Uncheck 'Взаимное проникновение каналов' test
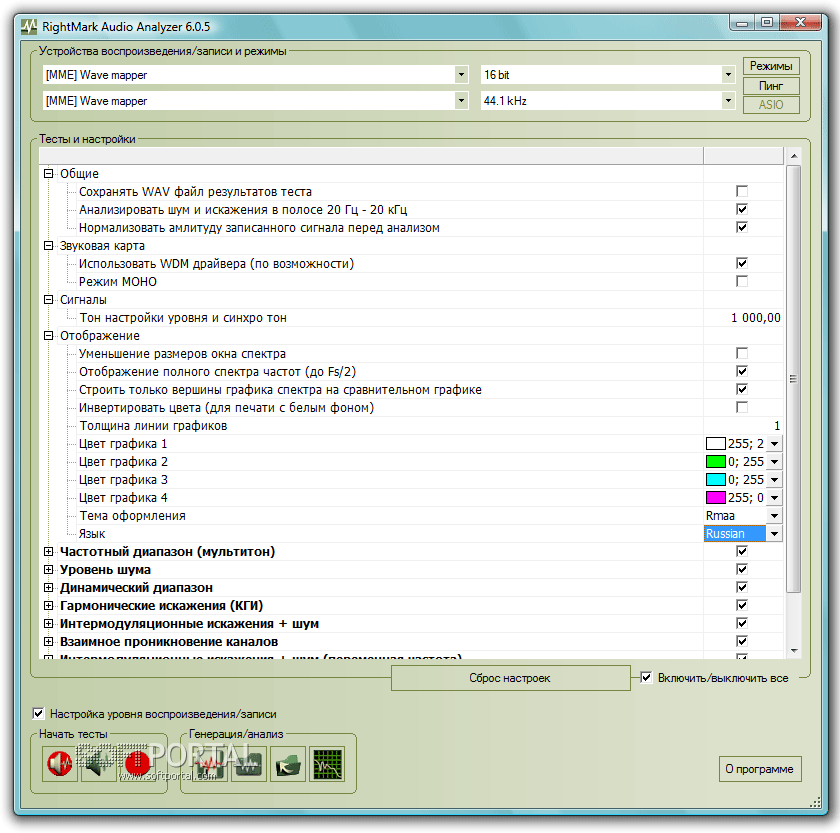840x833 pixels. pos(742,641)
